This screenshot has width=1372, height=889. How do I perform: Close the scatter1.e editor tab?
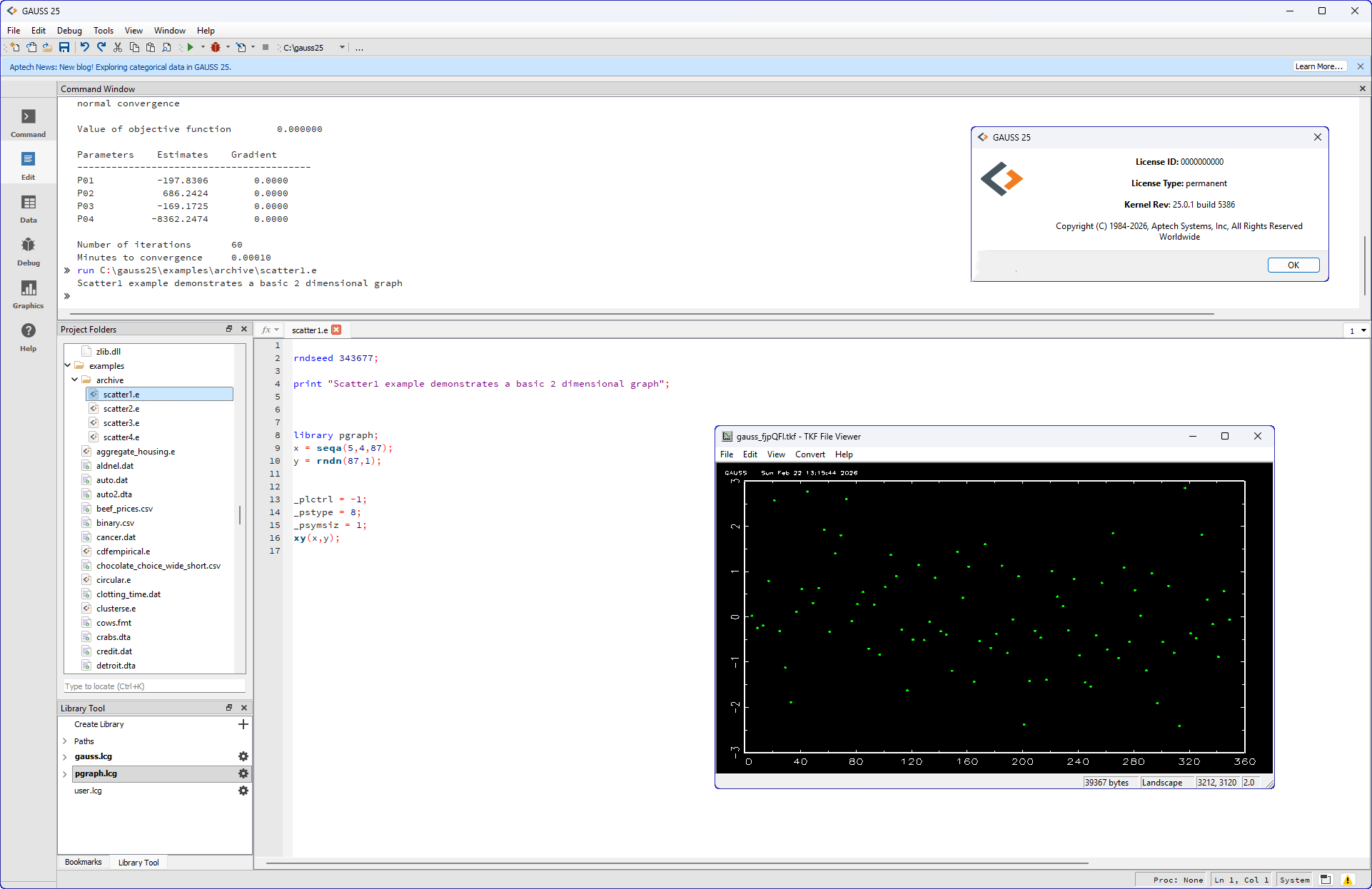tap(336, 330)
